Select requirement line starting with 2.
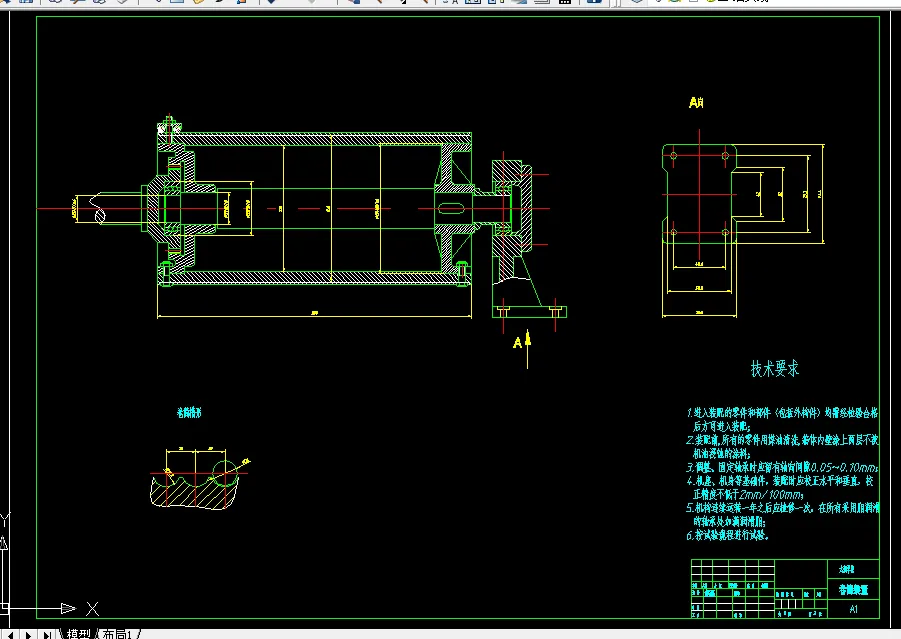Viewport: 901px width, 639px height. click(x=782, y=440)
